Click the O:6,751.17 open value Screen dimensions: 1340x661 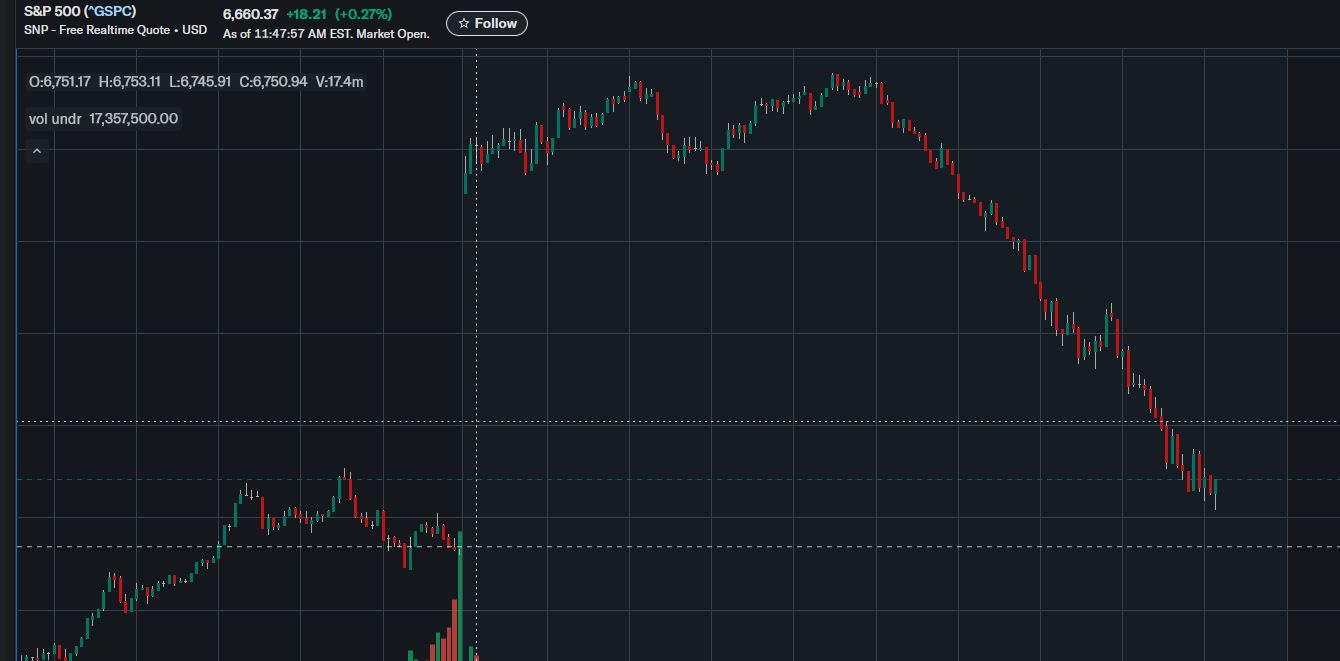[60, 81]
